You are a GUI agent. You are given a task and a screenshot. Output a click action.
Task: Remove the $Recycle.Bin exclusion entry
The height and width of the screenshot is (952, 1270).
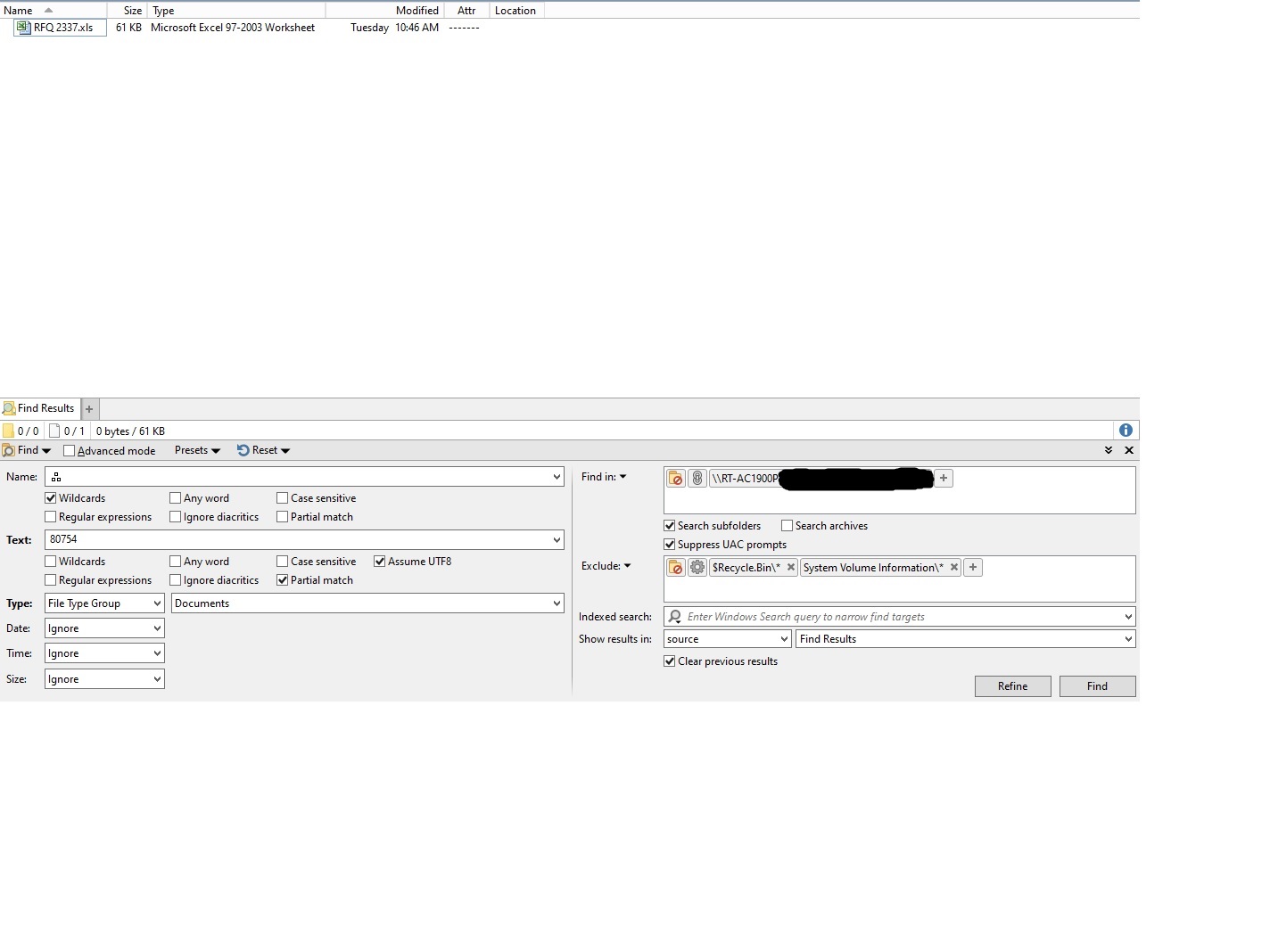click(790, 568)
